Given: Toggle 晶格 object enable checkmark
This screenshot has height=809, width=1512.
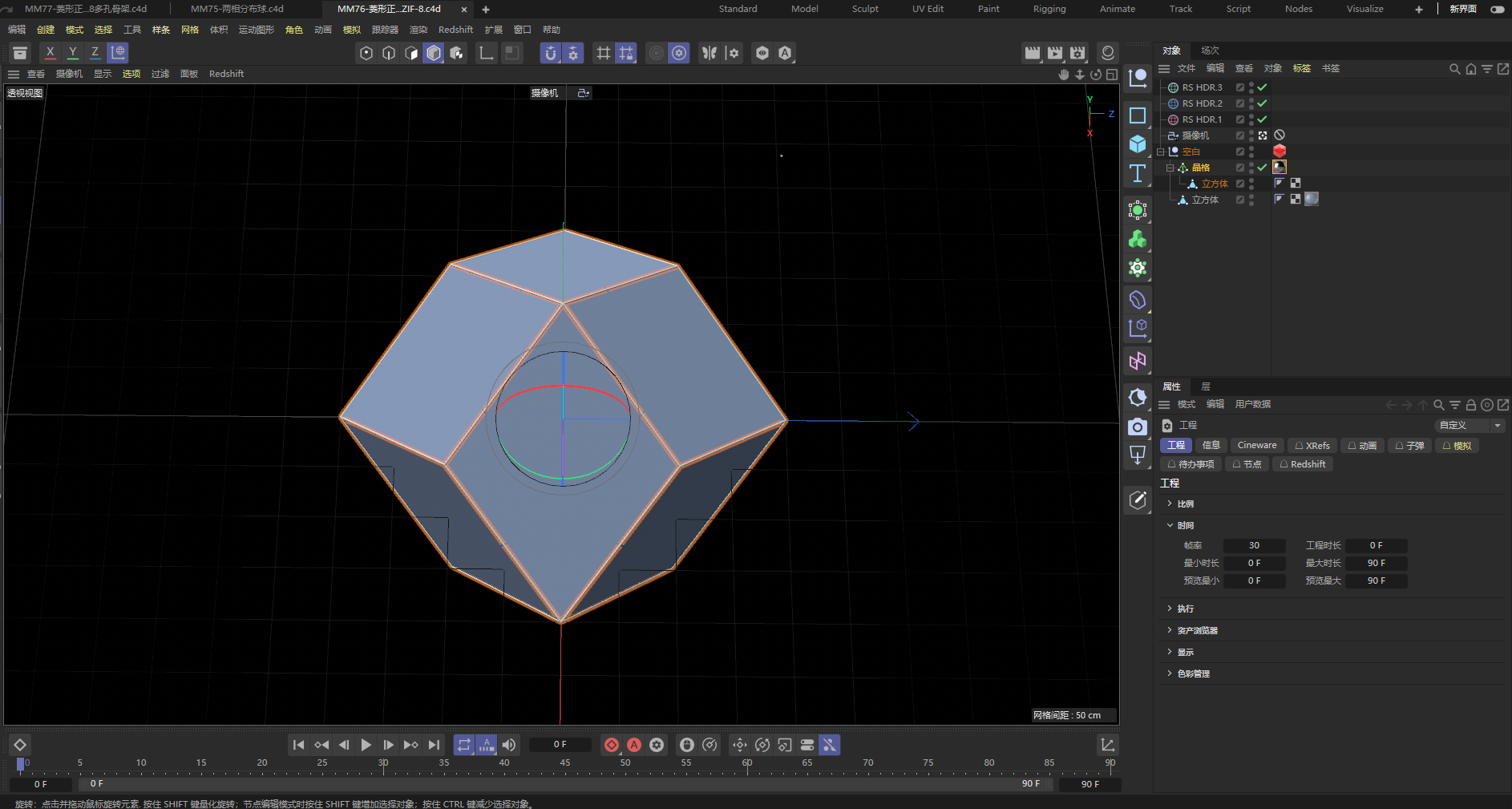Looking at the screenshot, I should click(x=1263, y=168).
